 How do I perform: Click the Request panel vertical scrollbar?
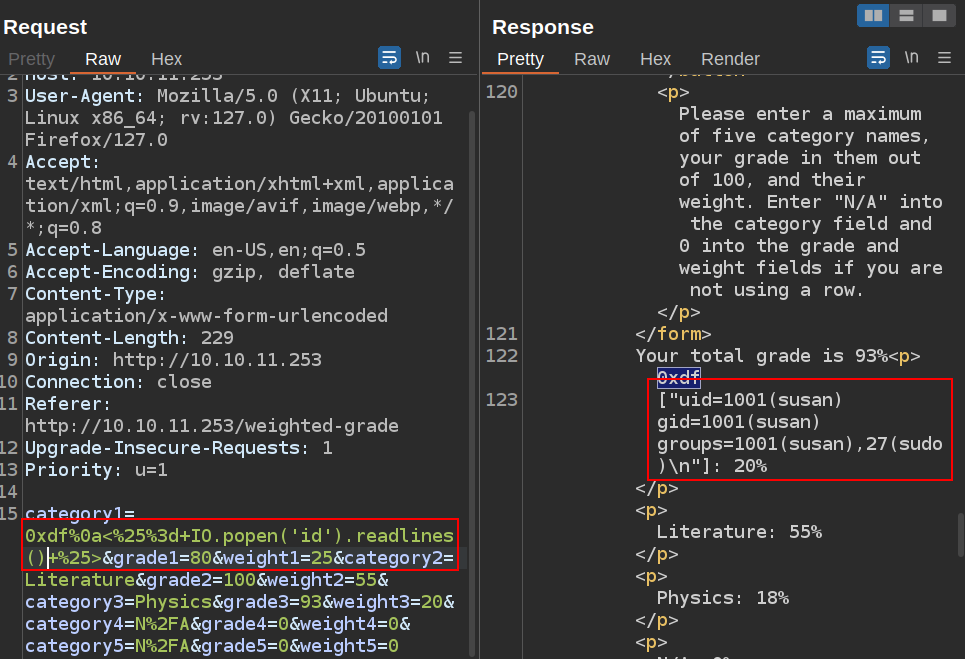pos(472,300)
